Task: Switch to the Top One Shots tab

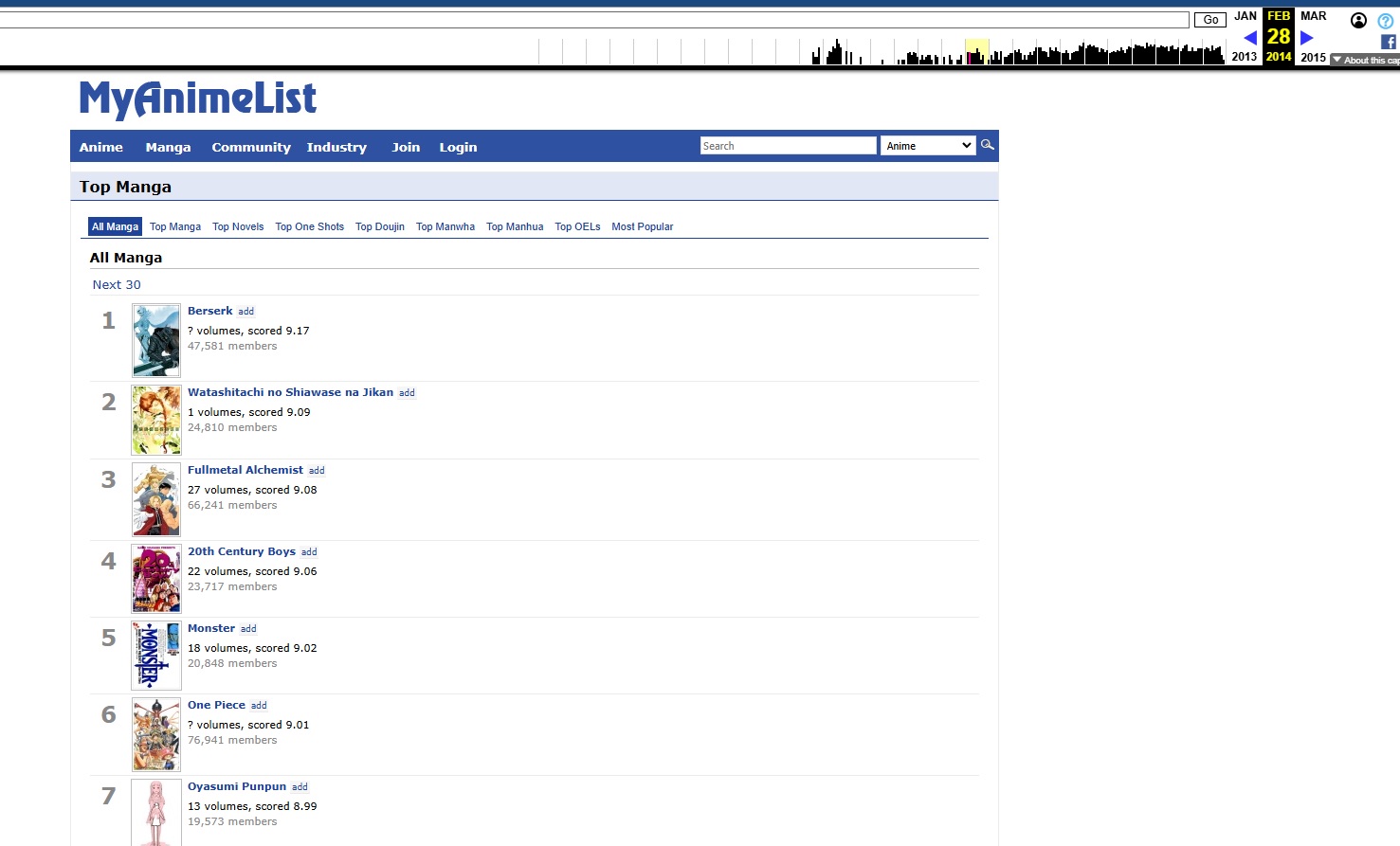Action: 310,226
